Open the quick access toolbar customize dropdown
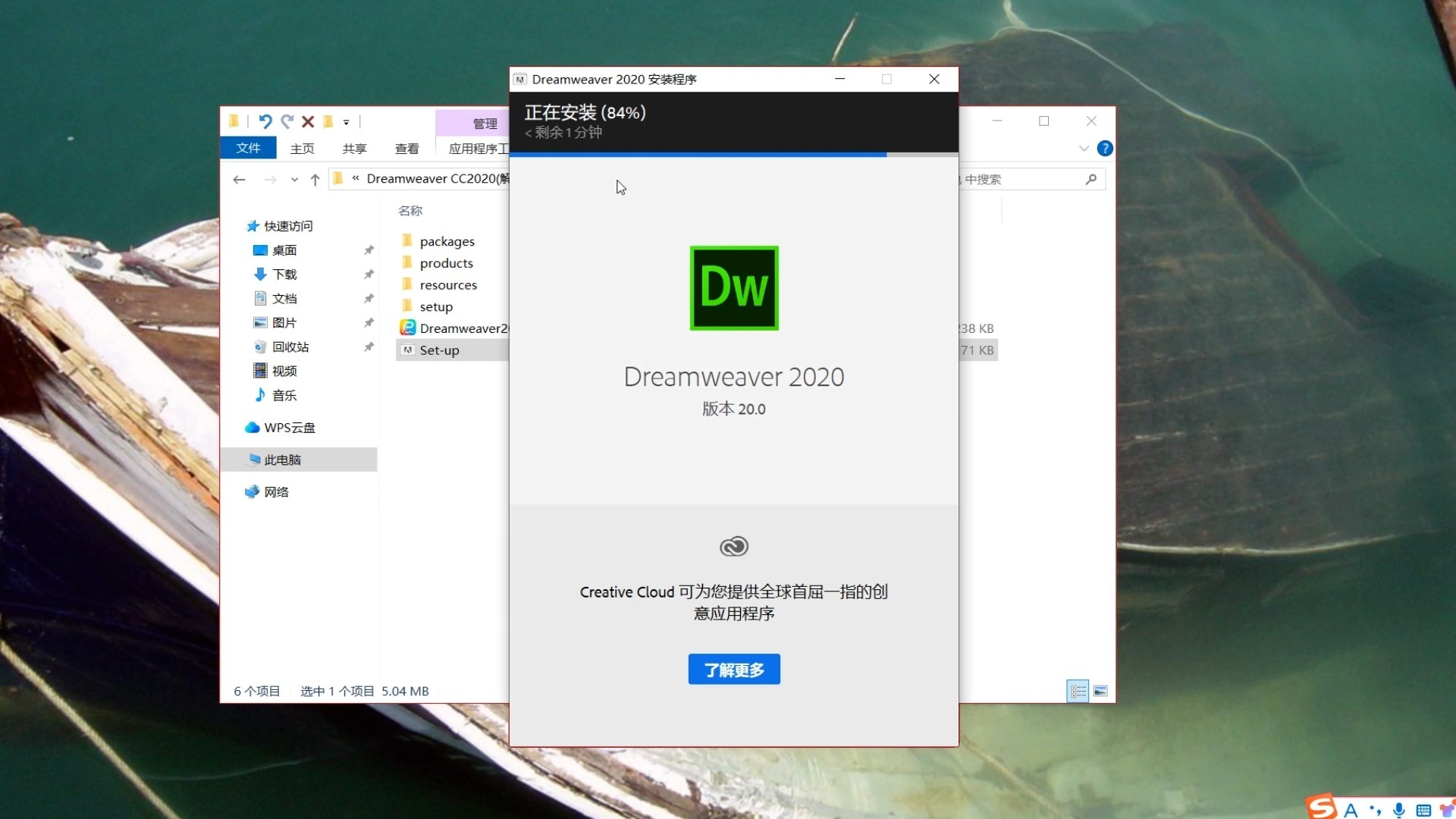Image resolution: width=1456 pixels, height=819 pixels. 347,122
